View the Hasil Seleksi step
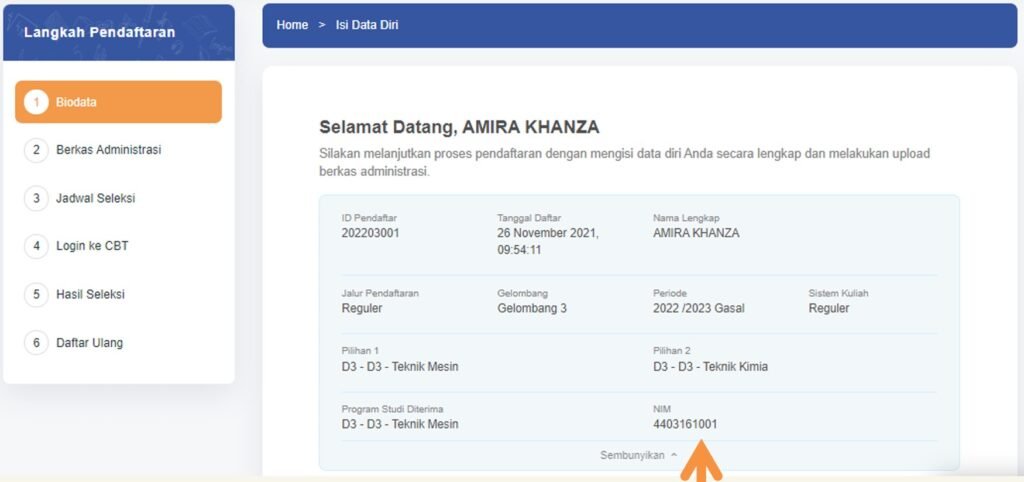Image resolution: width=1024 pixels, height=482 pixels. (x=90, y=294)
